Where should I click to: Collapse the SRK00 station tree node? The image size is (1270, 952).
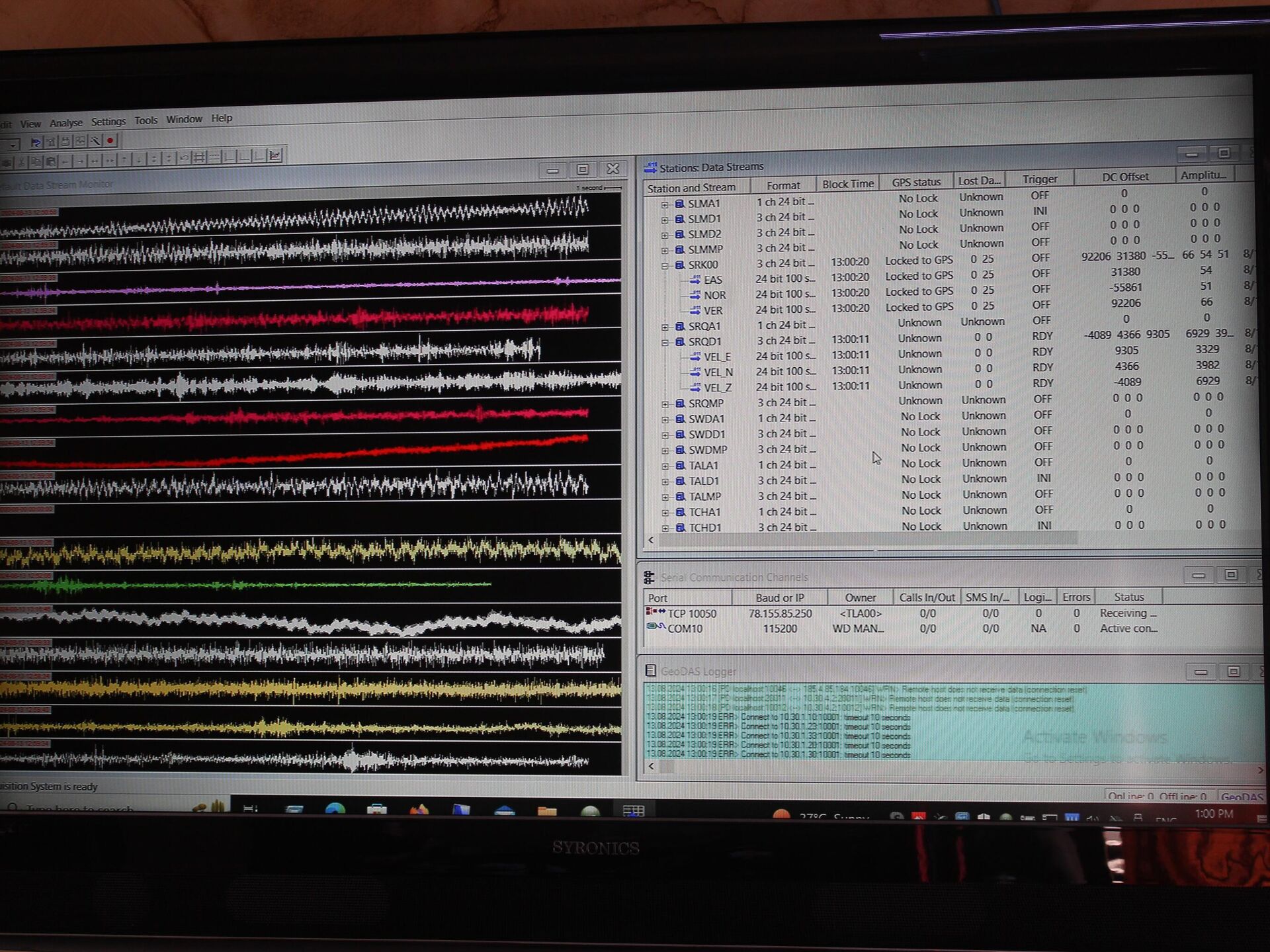click(665, 265)
